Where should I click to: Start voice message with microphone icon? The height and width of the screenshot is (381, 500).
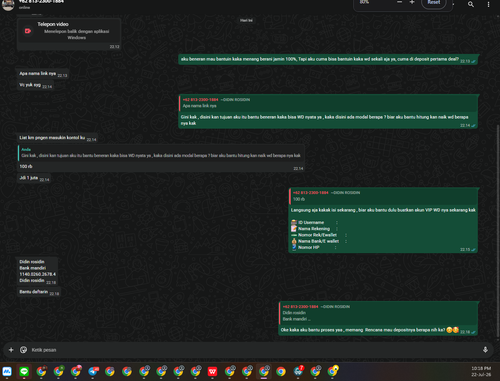tap(485, 350)
